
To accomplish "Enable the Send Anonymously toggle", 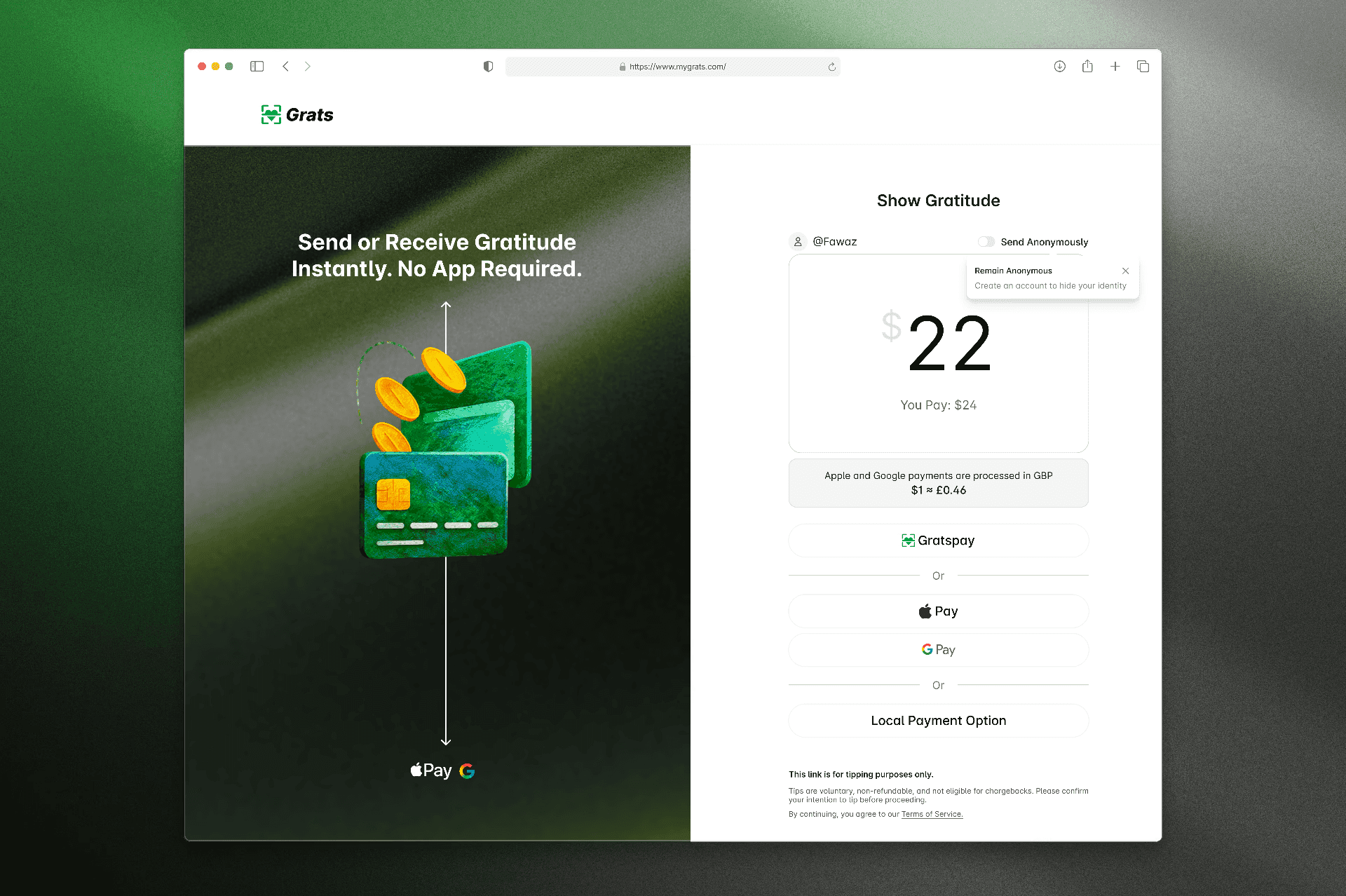I will (986, 242).
